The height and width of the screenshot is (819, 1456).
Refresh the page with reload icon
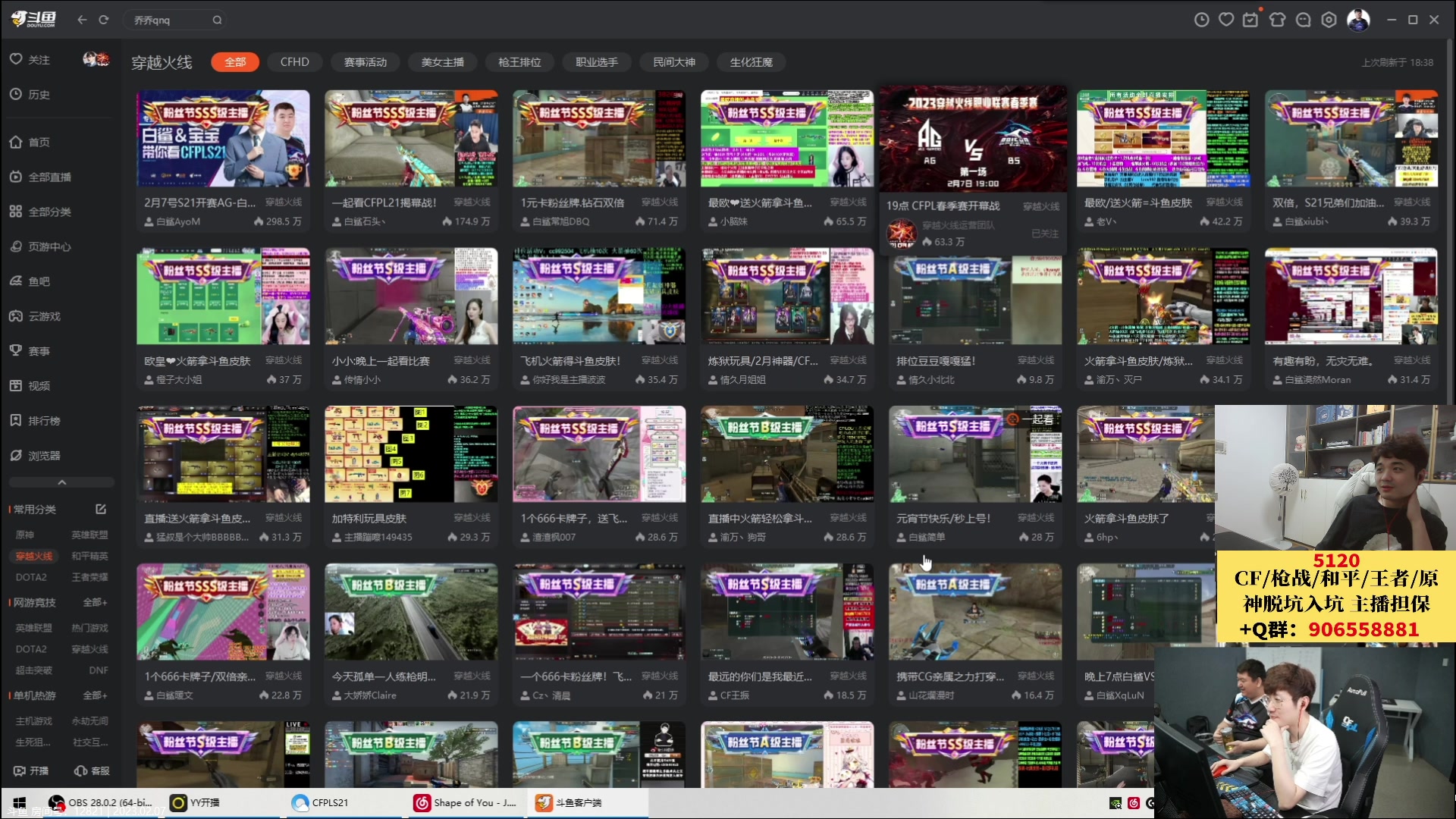coord(104,20)
